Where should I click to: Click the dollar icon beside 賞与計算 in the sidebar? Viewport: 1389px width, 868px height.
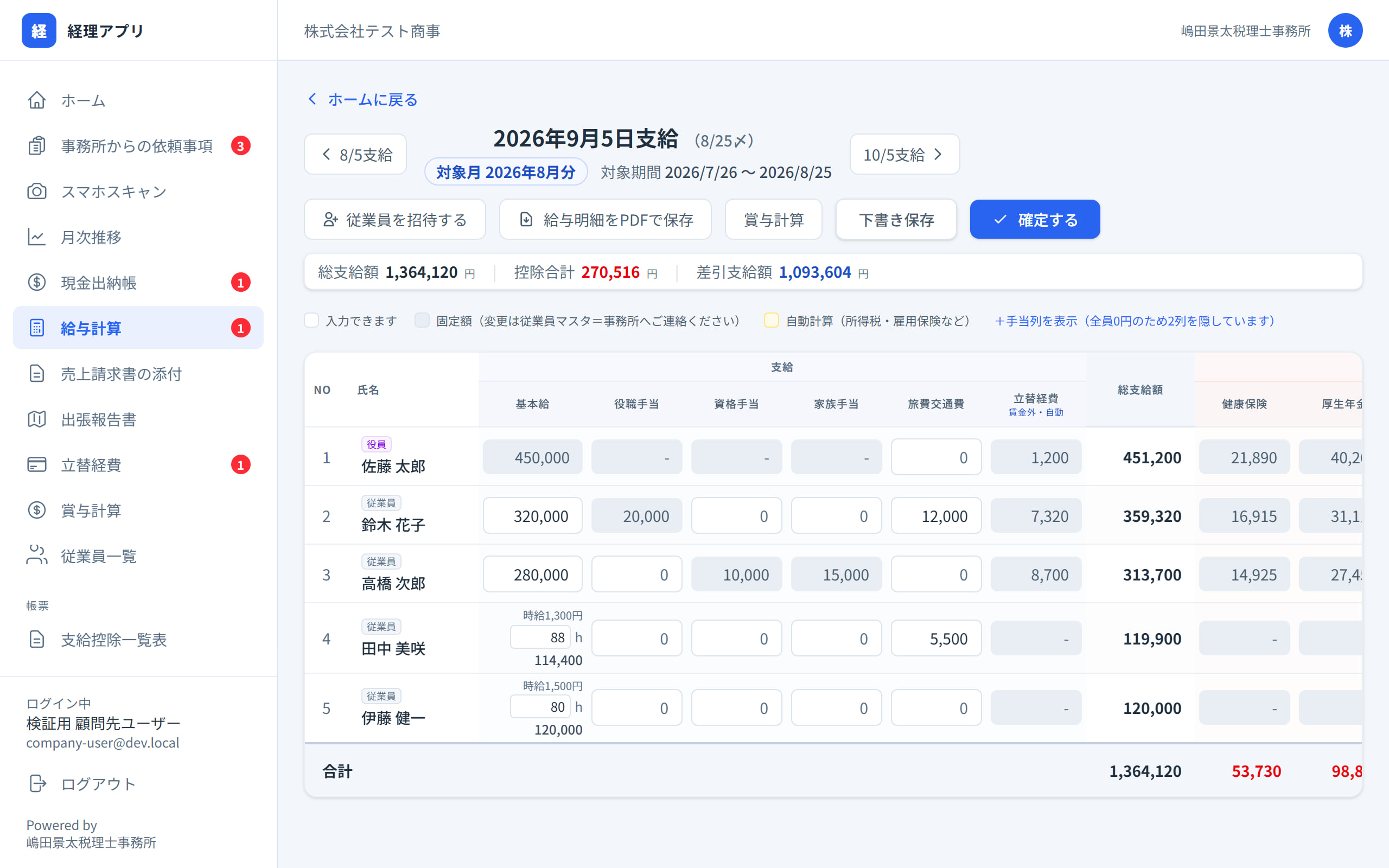click(37, 510)
